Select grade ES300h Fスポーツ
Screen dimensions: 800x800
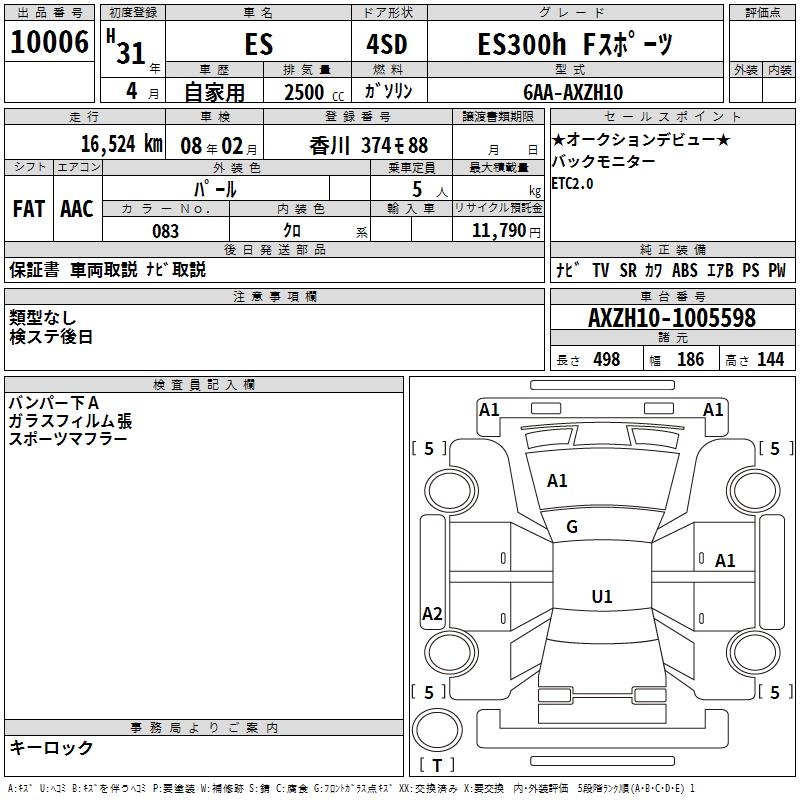point(575,44)
